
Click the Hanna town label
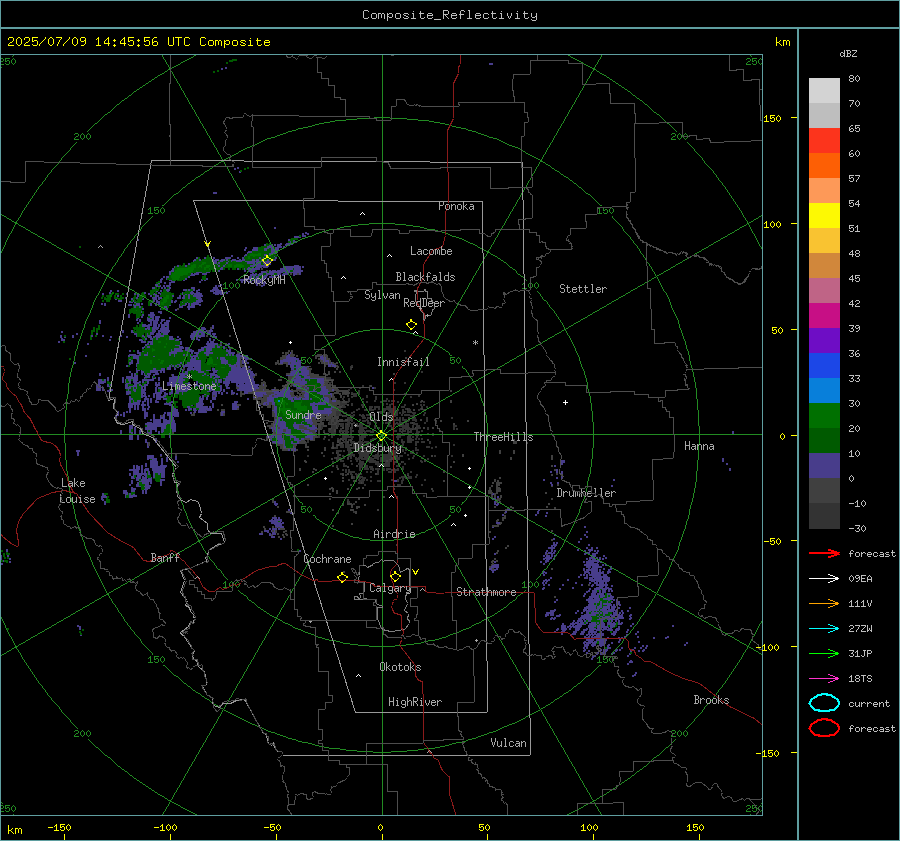point(699,446)
